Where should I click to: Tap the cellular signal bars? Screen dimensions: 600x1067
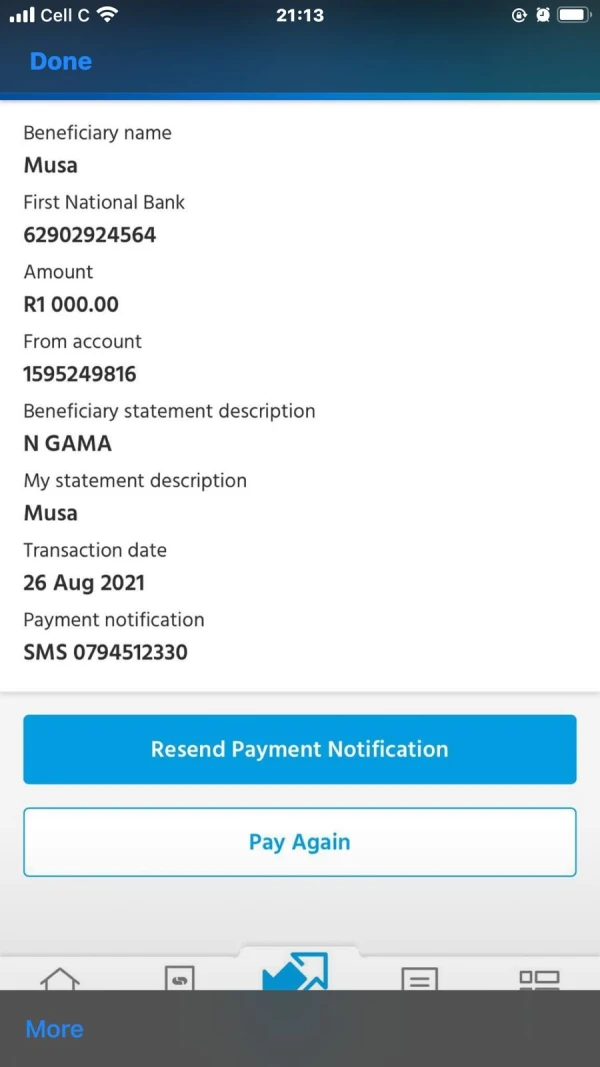(22, 15)
